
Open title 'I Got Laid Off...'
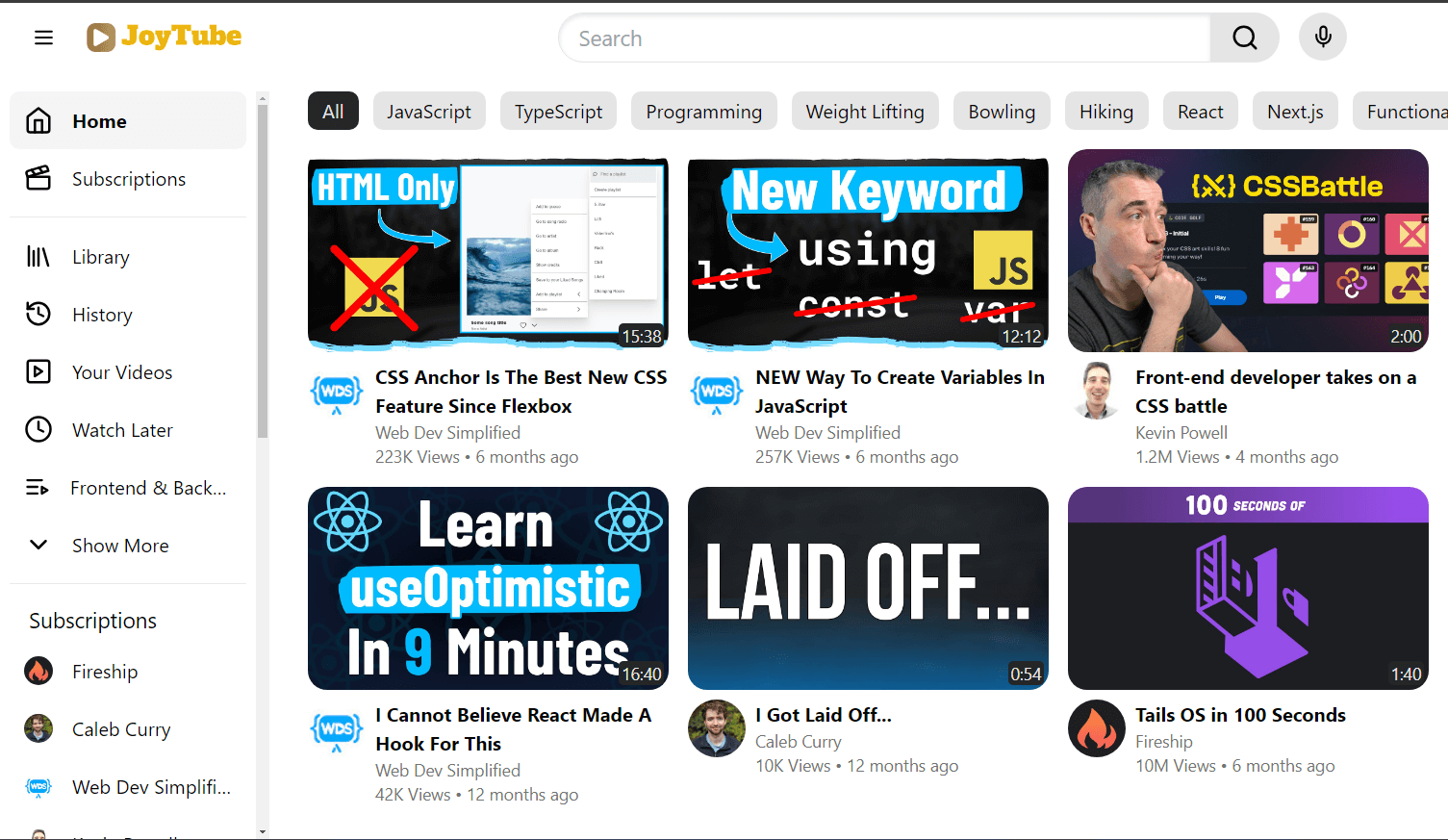(x=824, y=715)
